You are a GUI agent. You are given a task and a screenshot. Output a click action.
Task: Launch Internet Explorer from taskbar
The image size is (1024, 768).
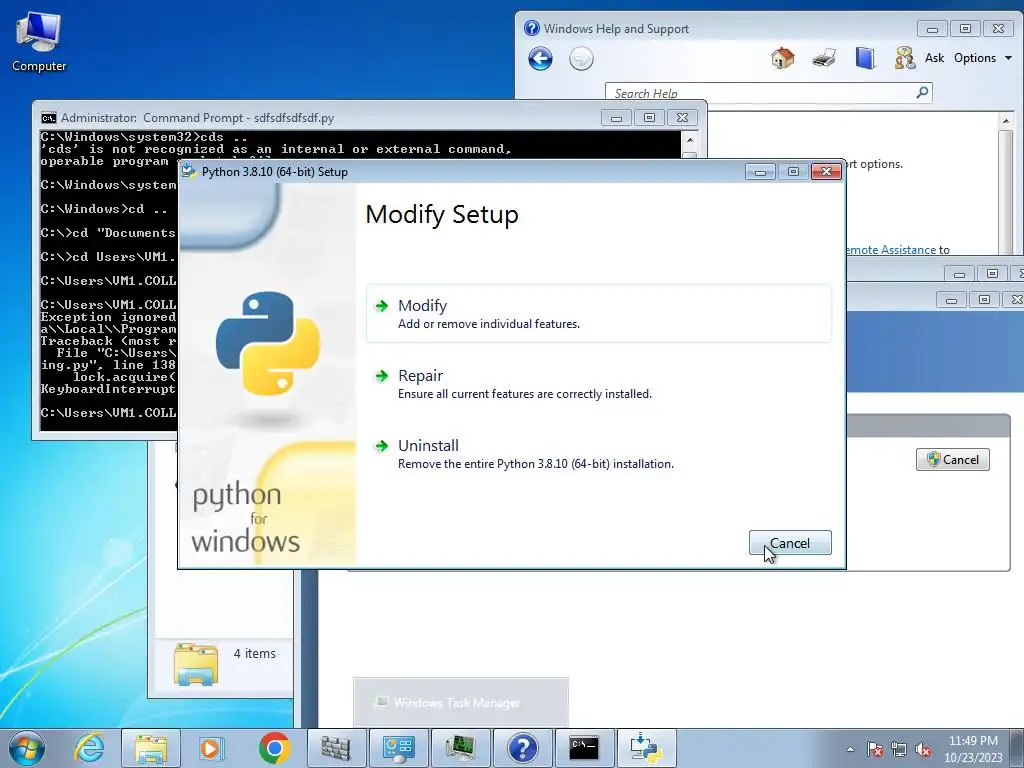tap(89, 748)
